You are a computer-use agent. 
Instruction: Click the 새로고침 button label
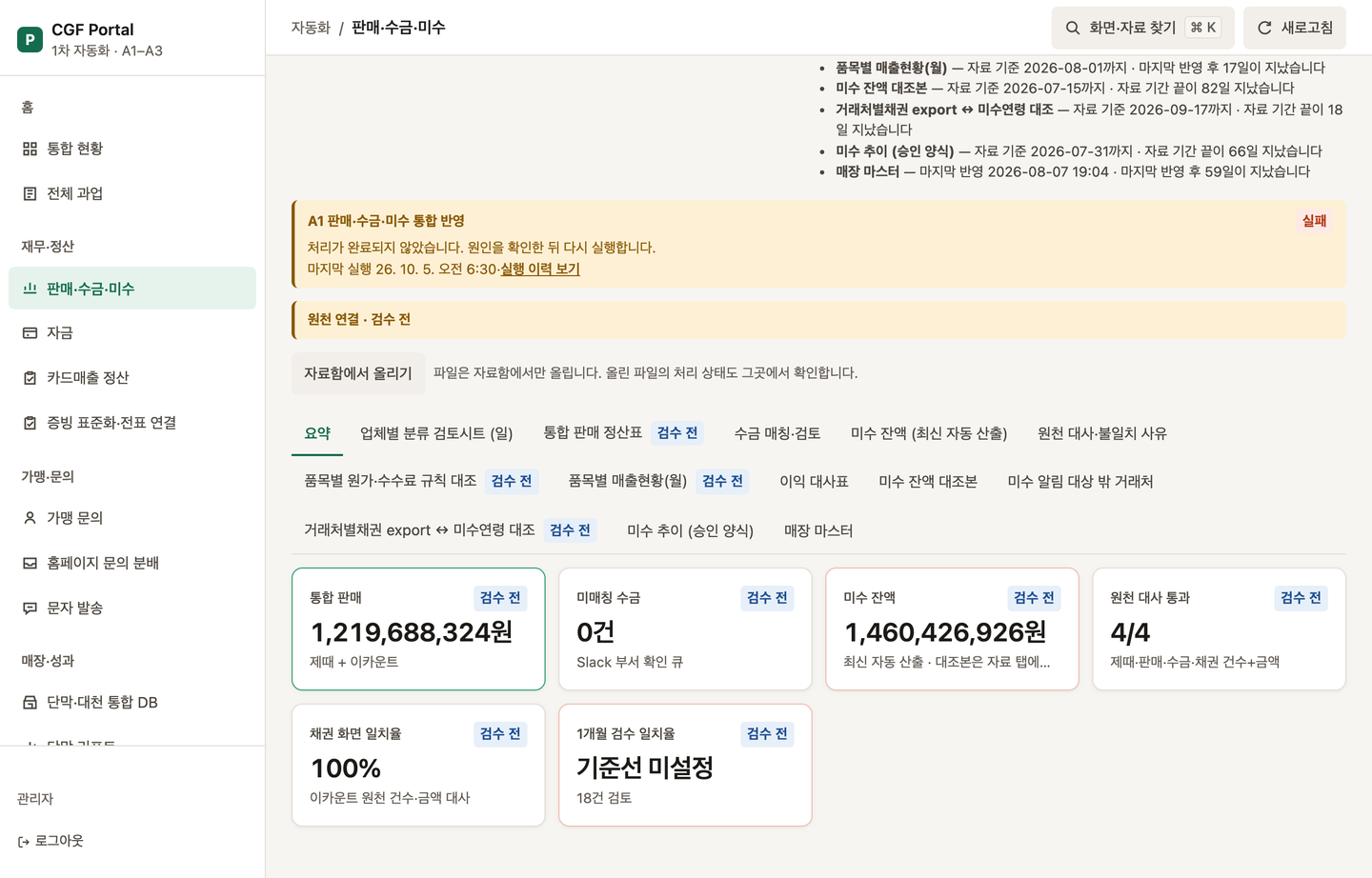pyautogui.click(x=1307, y=28)
